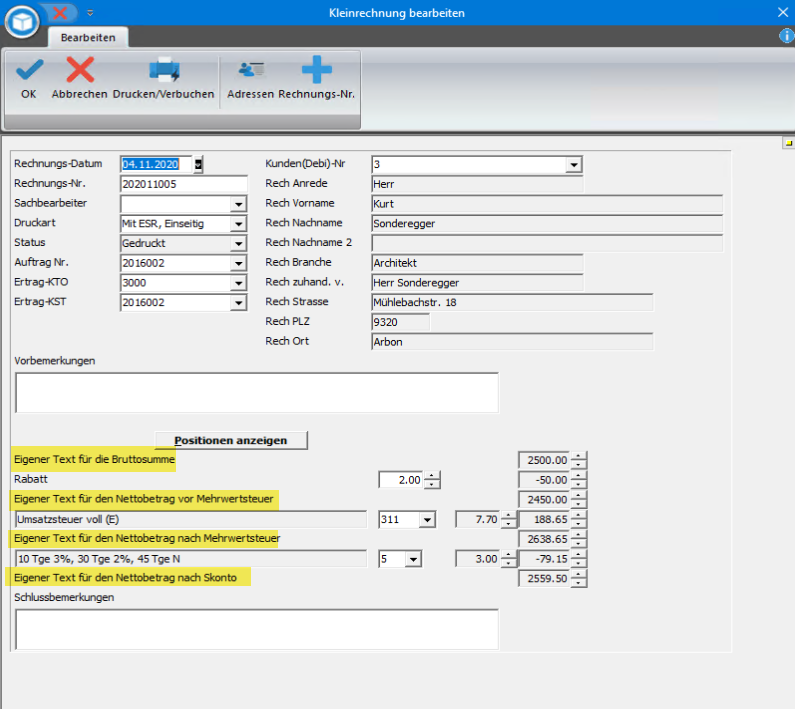
Task: Click the Rabatt percent field 2.00
Action: (401, 480)
